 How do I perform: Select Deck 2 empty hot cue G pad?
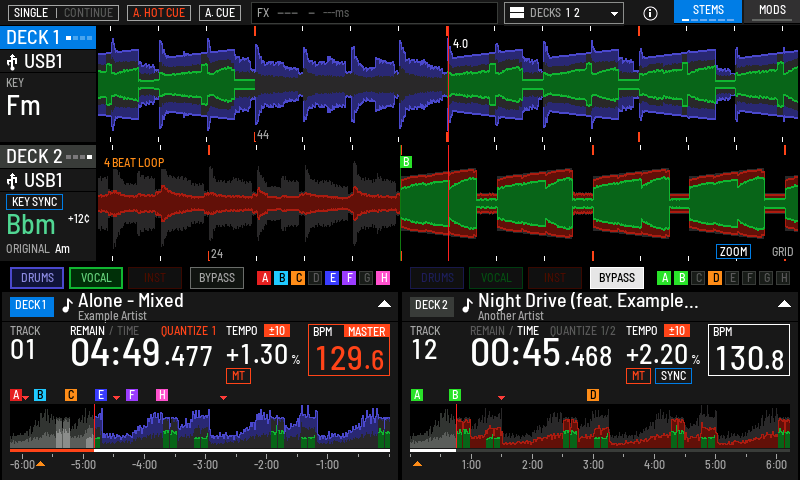tap(766, 278)
